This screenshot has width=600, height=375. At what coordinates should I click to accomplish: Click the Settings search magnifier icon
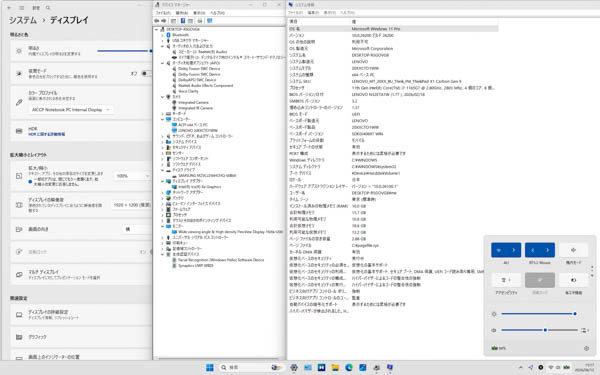click(x=48, y=8)
